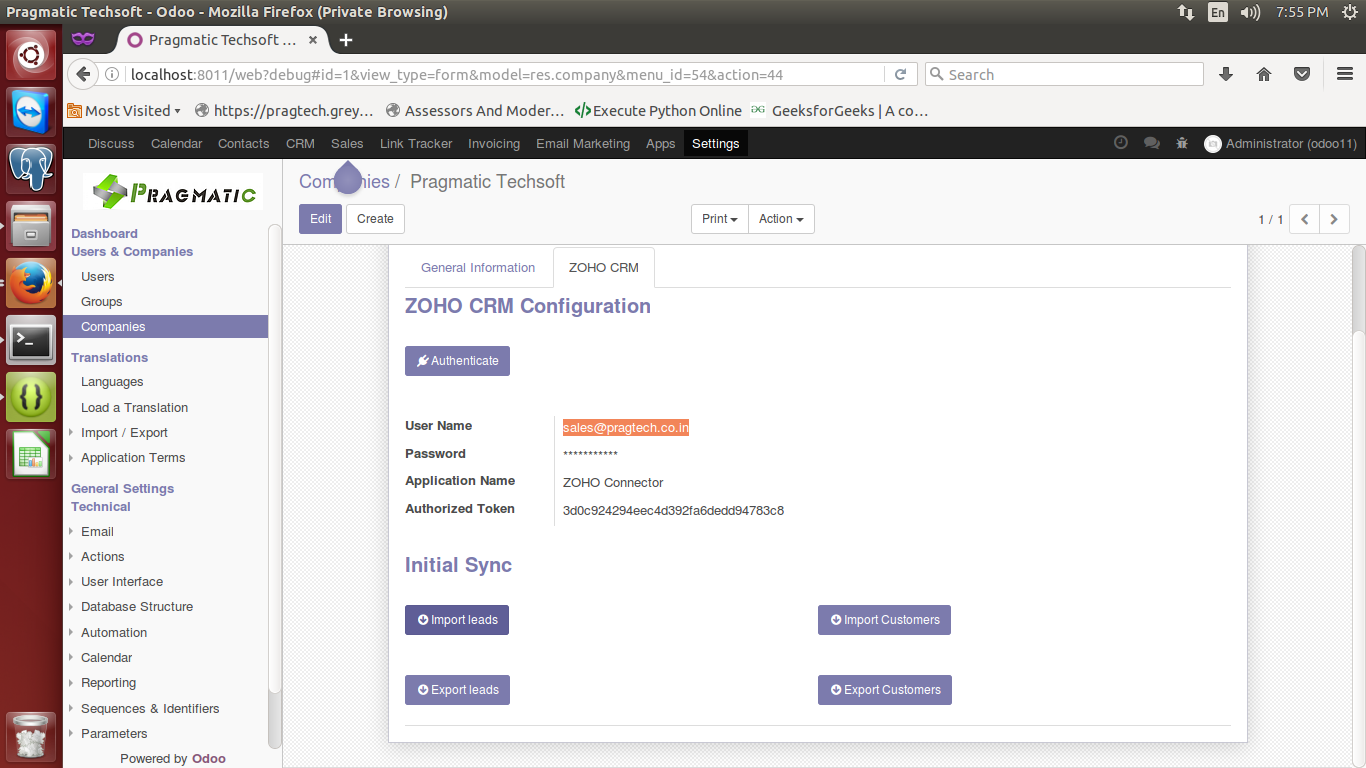Open the Link Tracker menu
Screen dimensions: 1366x768
[x=416, y=143]
